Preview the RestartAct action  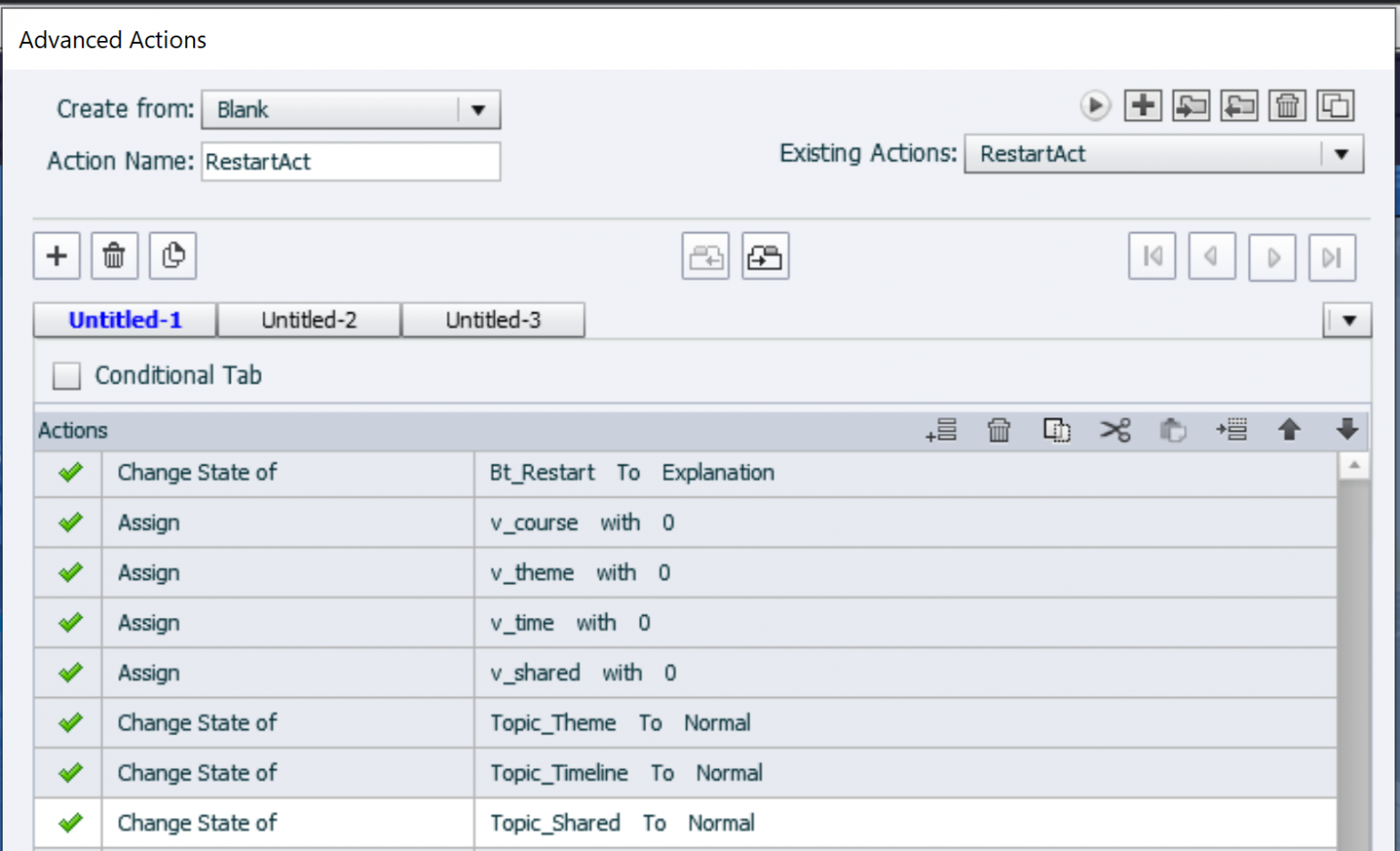pos(1096,106)
